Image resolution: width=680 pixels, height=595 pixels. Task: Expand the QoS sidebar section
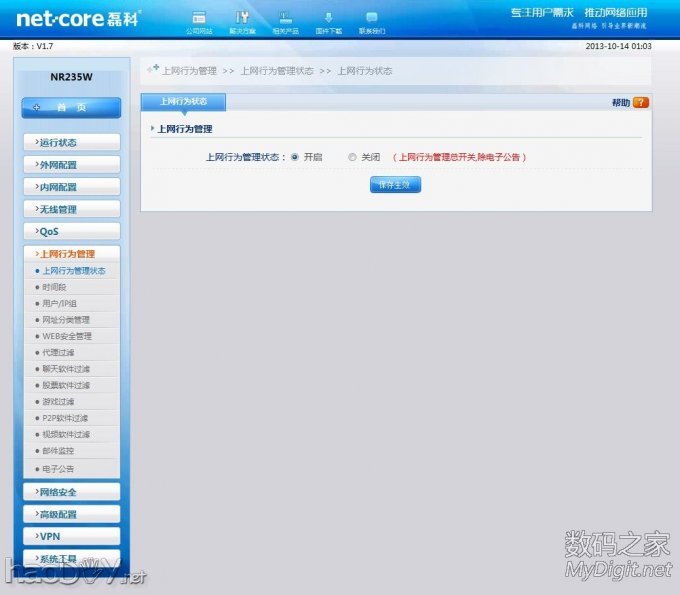71,232
